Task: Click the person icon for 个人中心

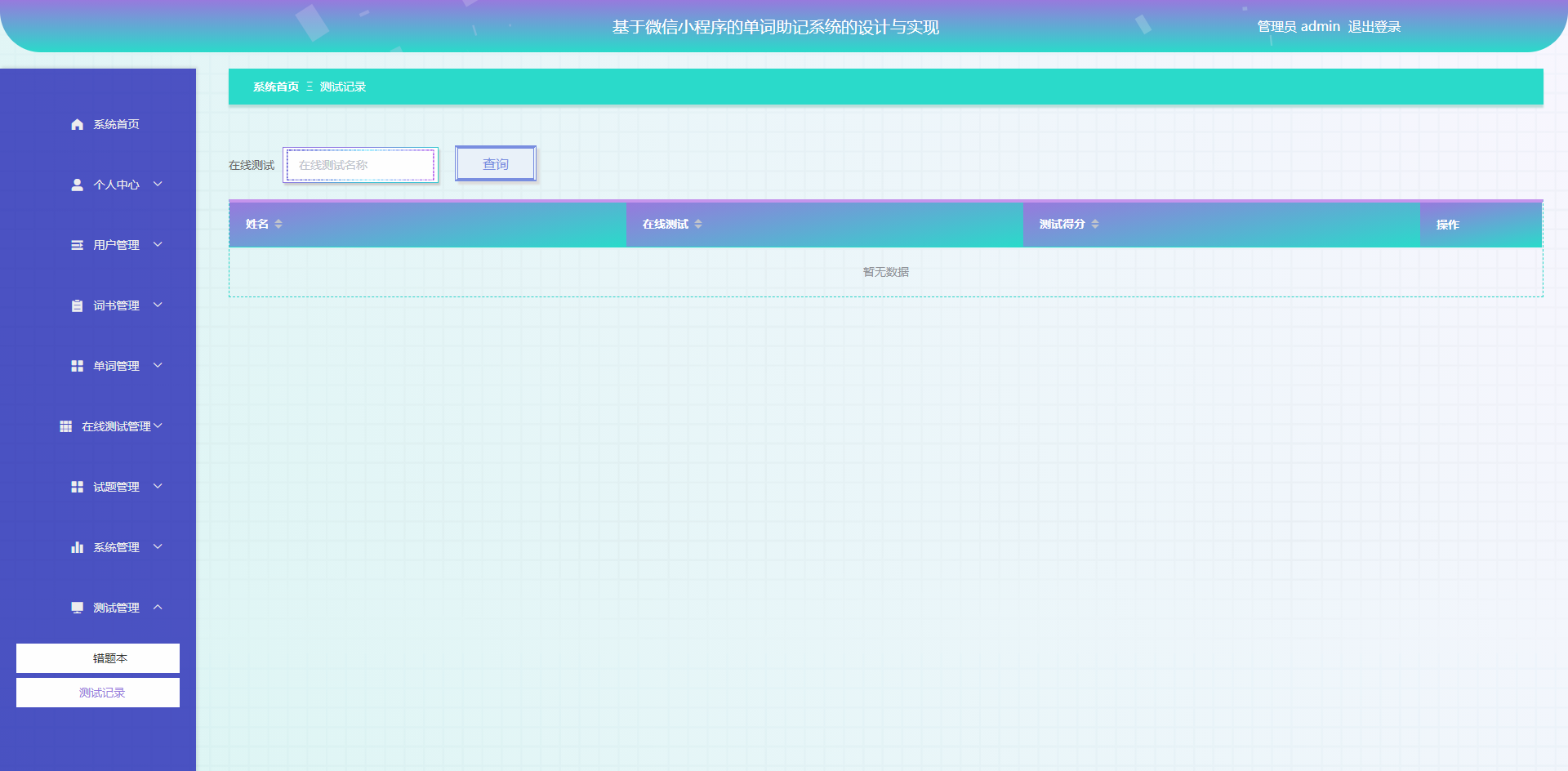Action: tap(77, 185)
